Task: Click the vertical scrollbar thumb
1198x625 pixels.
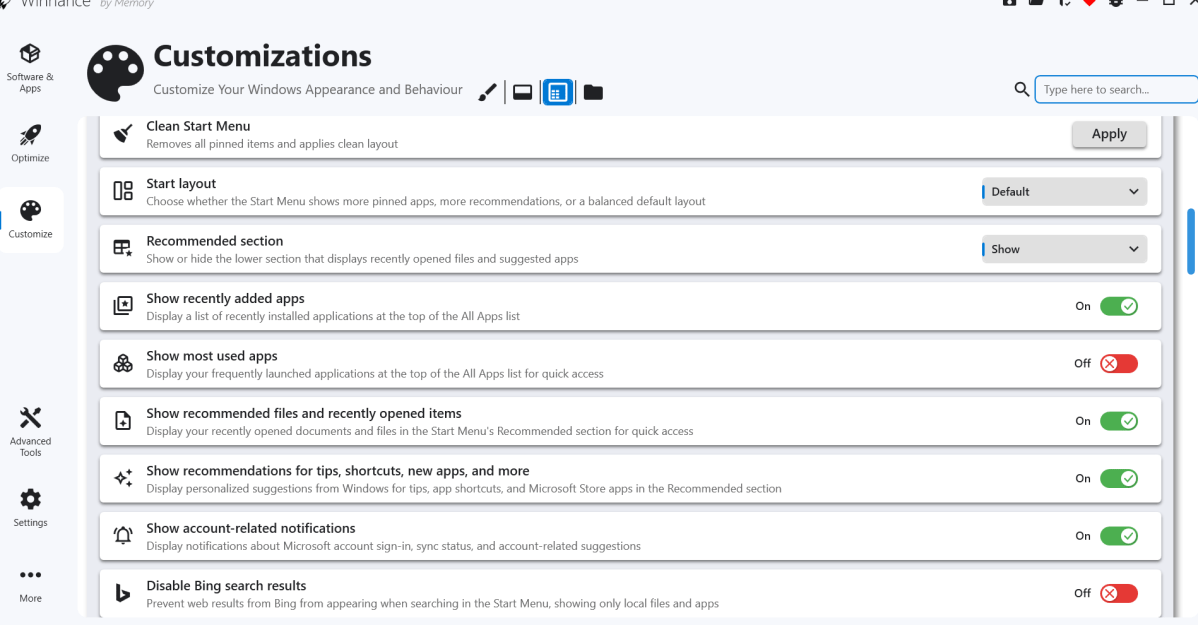Action: (x=1191, y=240)
